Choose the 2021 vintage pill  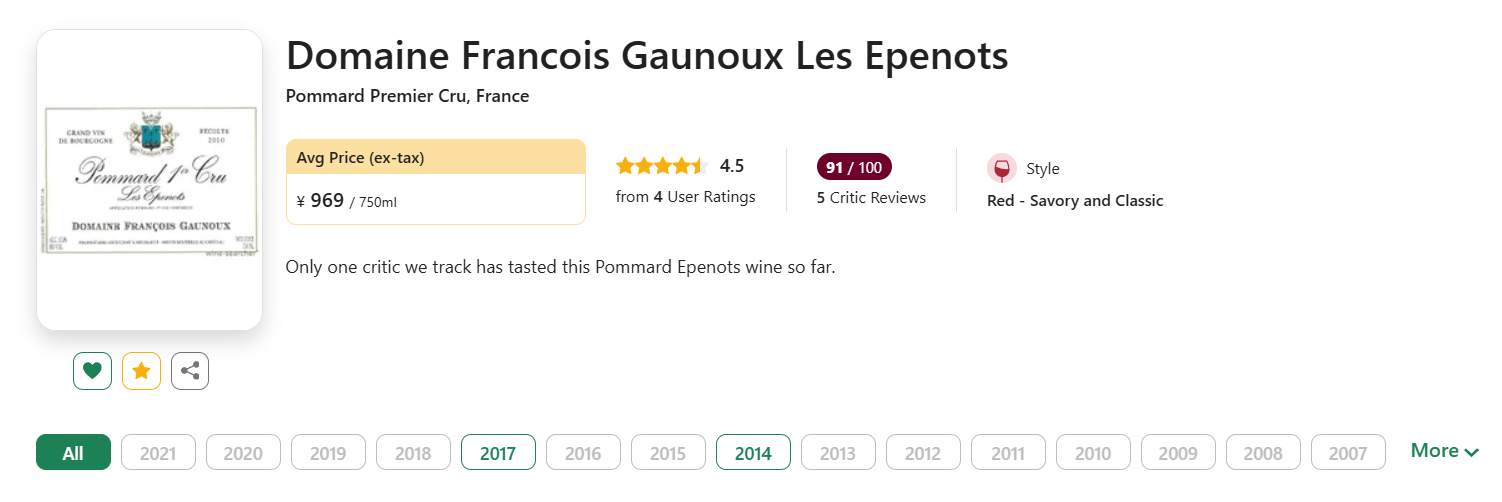click(158, 453)
